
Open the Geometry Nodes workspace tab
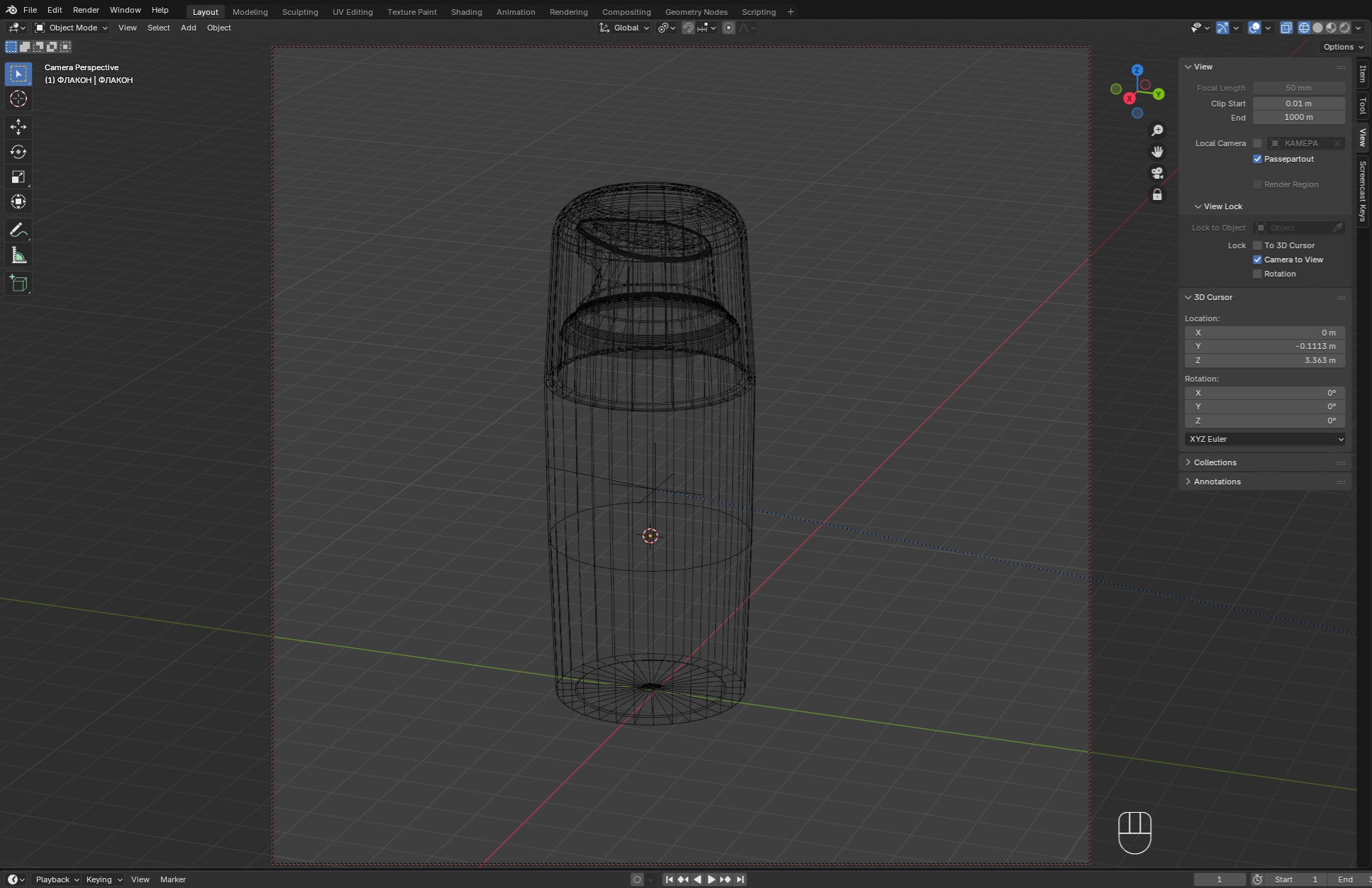[696, 11]
